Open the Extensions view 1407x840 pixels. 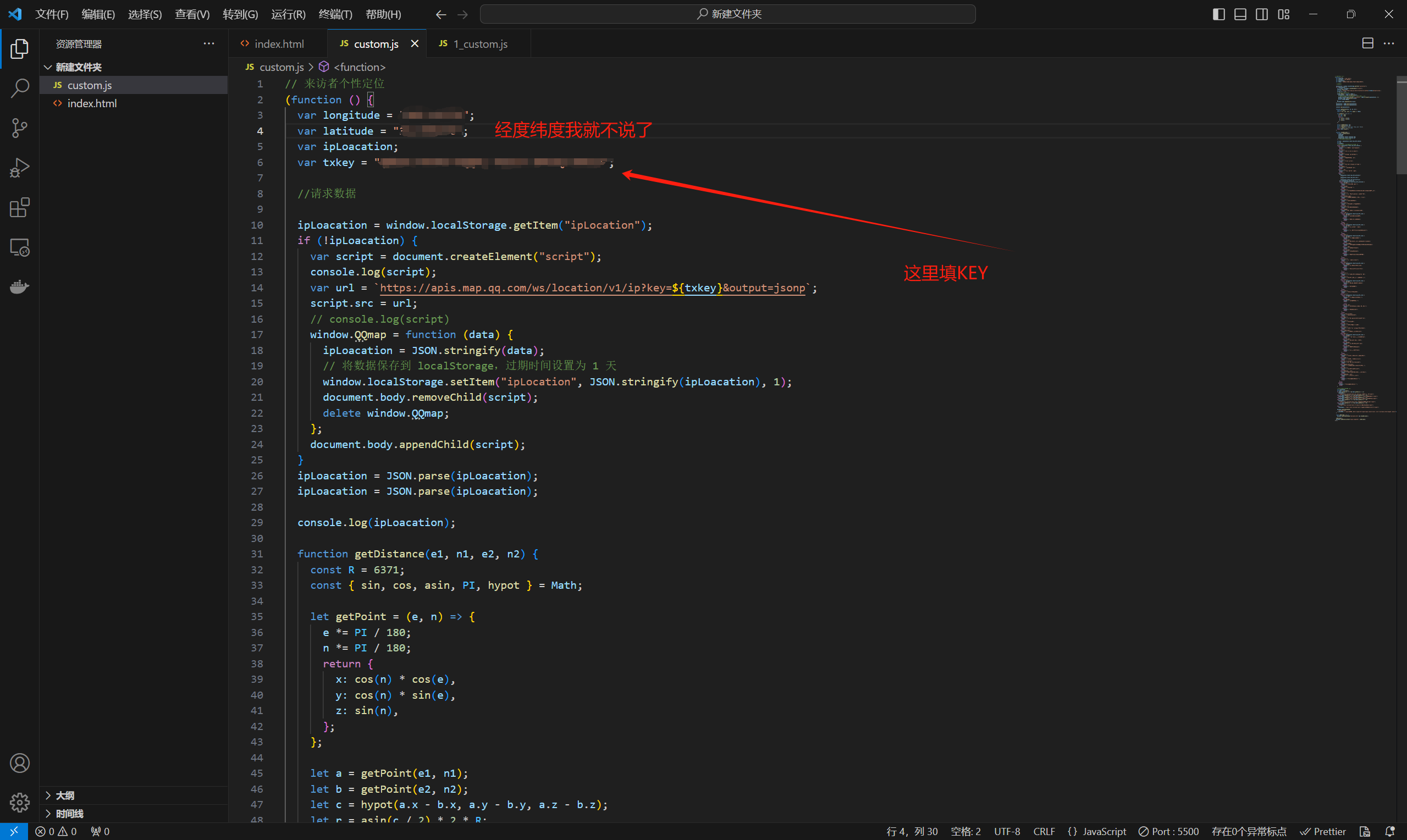click(x=20, y=208)
